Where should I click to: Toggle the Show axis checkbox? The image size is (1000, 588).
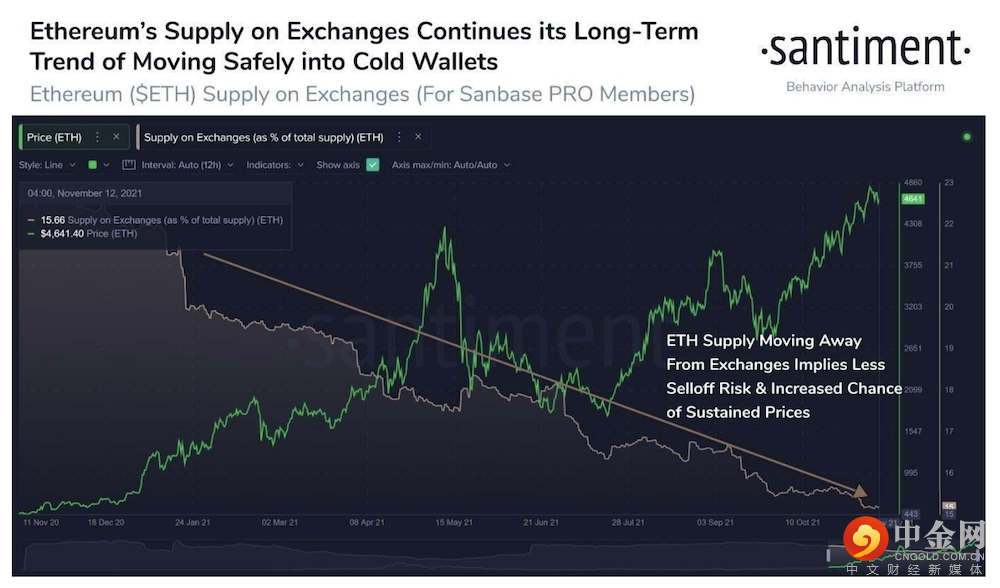tap(373, 165)
